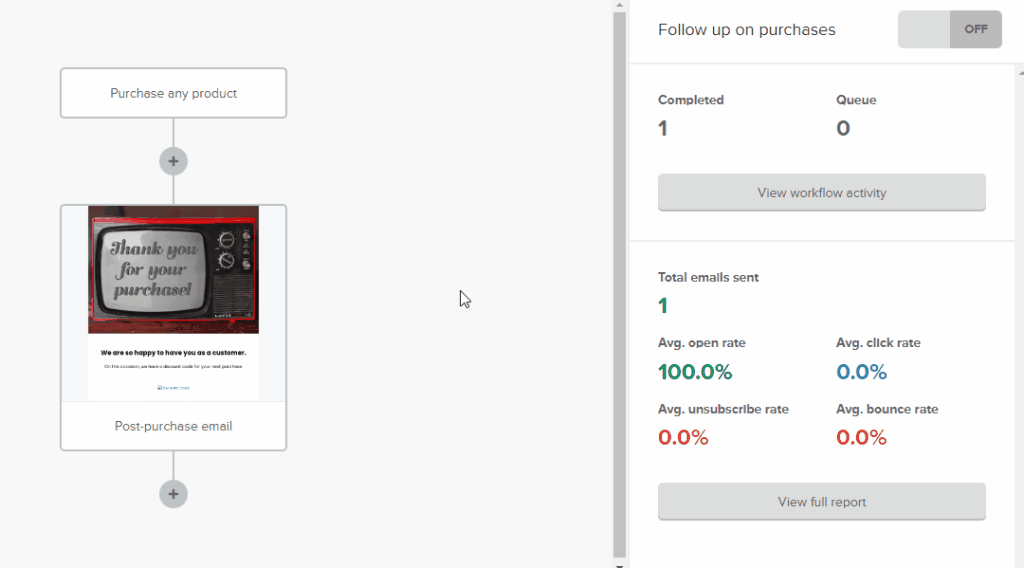Click the average click rate value
1024x568 pixels.
click(861, 372)
